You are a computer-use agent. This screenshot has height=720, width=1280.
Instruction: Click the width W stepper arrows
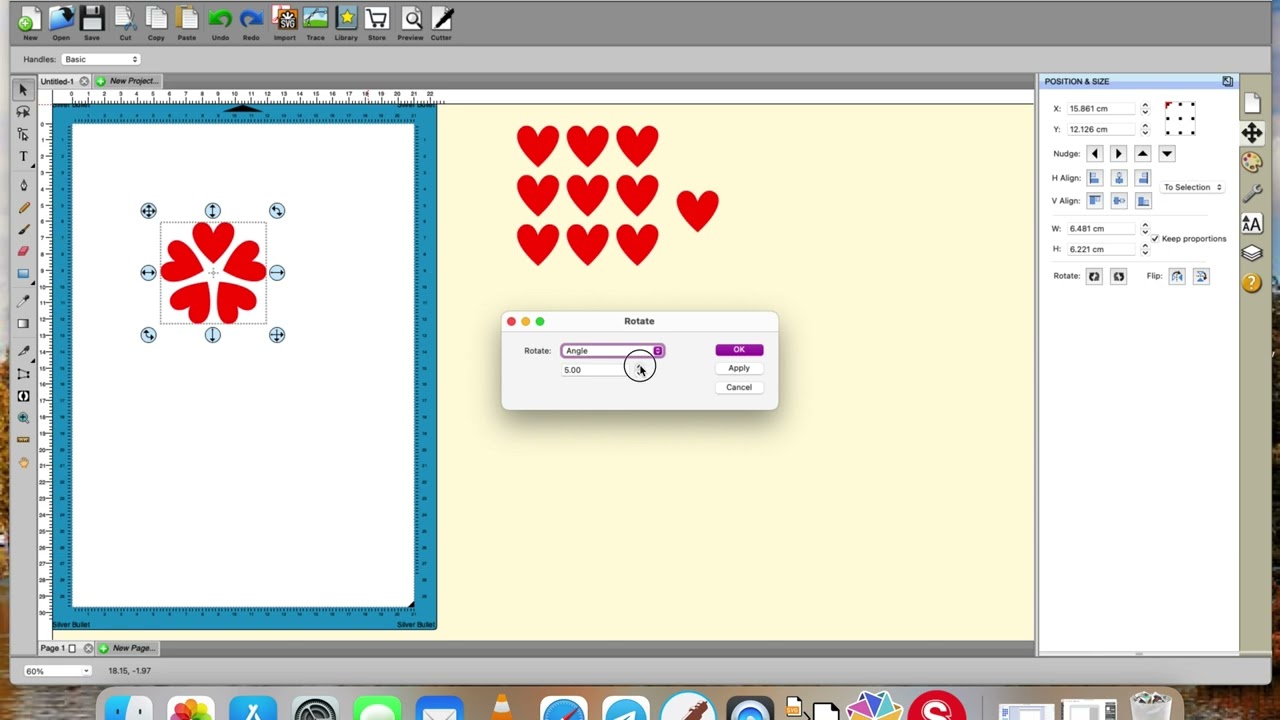(1145, 229)
